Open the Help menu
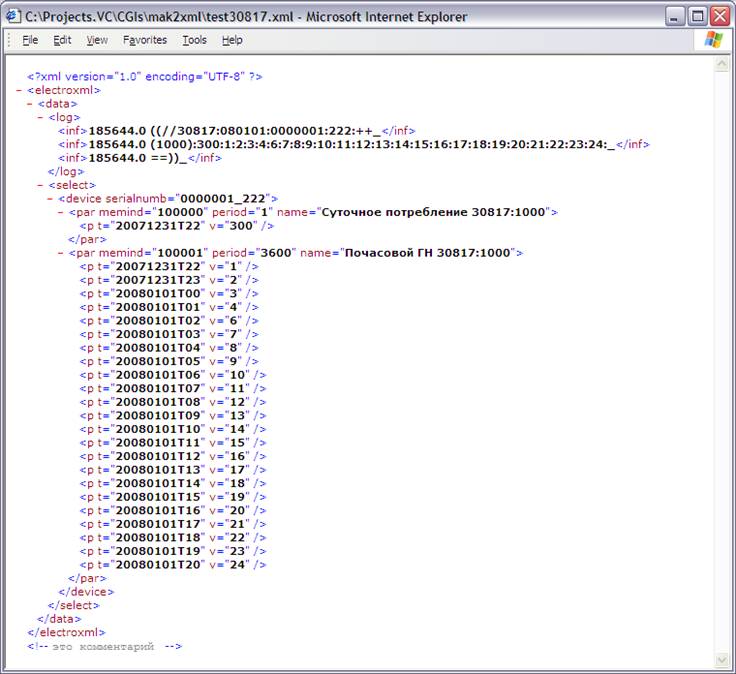 point(232,40)
